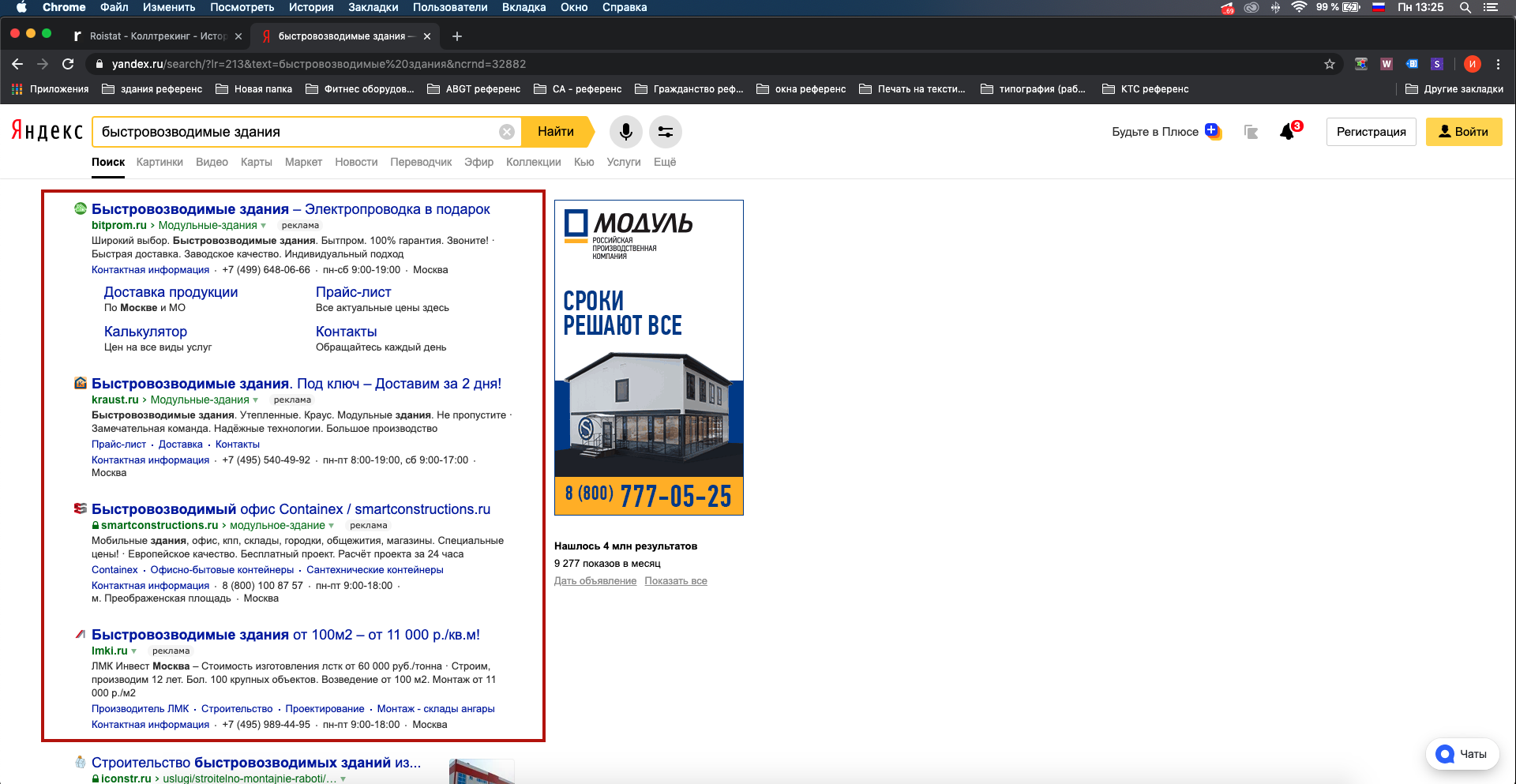This screenshot has height=784, width=1516.
Task: Reload the page with refresh icon
Action: [68, 64]
